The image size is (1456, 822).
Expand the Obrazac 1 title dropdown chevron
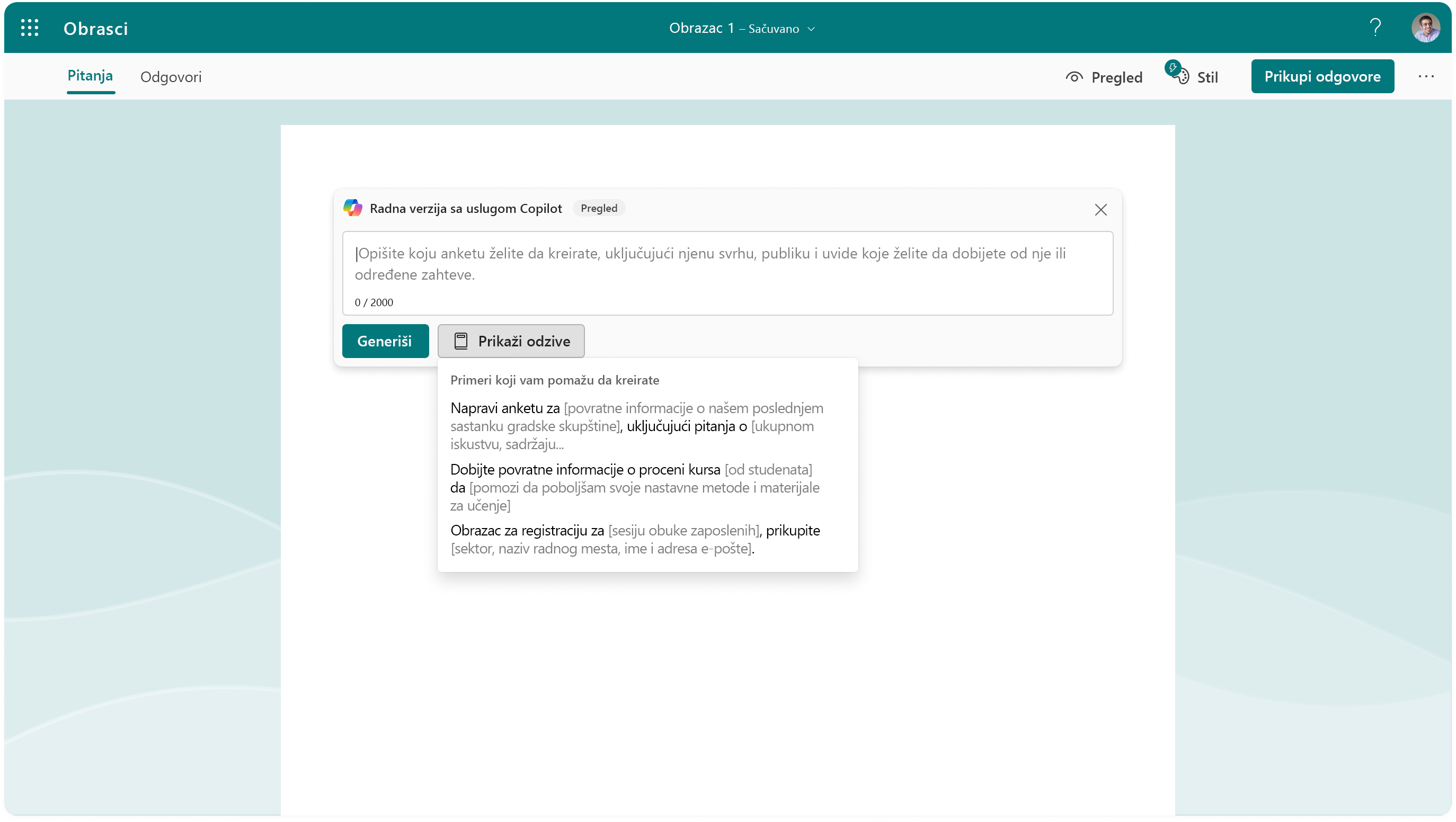(x=811, y=29)
